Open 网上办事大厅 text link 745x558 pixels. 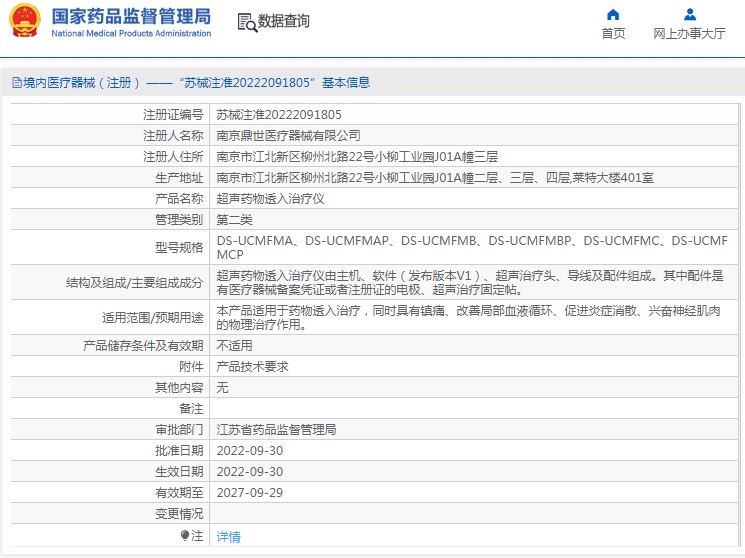tap(689, 34)
